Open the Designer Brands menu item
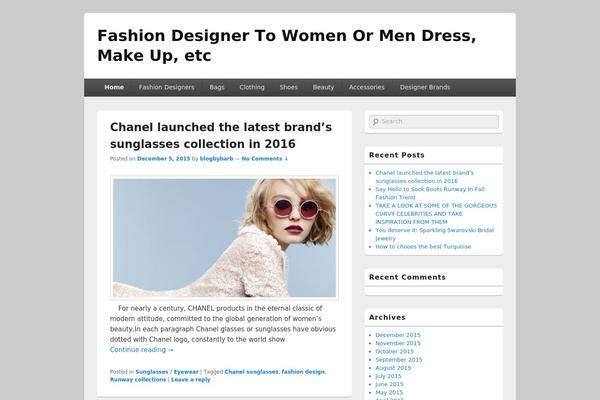 click(425, 87)
